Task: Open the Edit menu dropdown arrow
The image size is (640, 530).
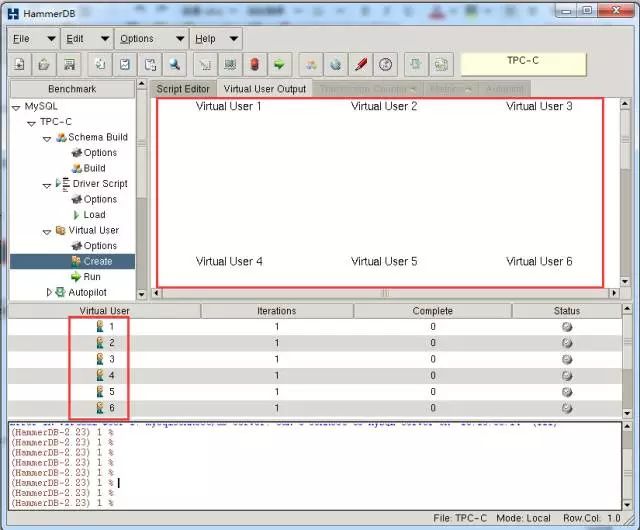Action: point(105,39)
